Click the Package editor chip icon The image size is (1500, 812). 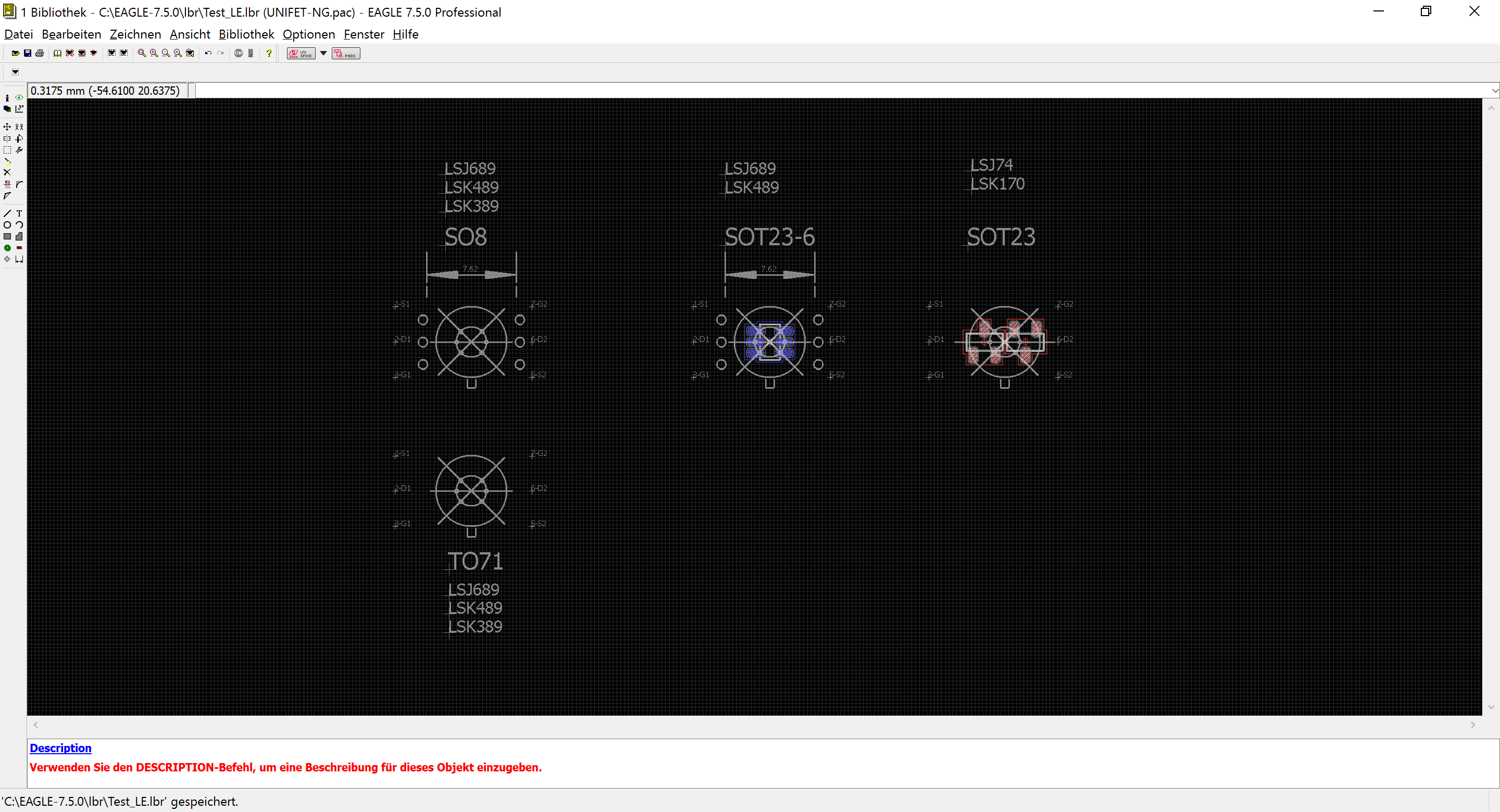point(82,54)
